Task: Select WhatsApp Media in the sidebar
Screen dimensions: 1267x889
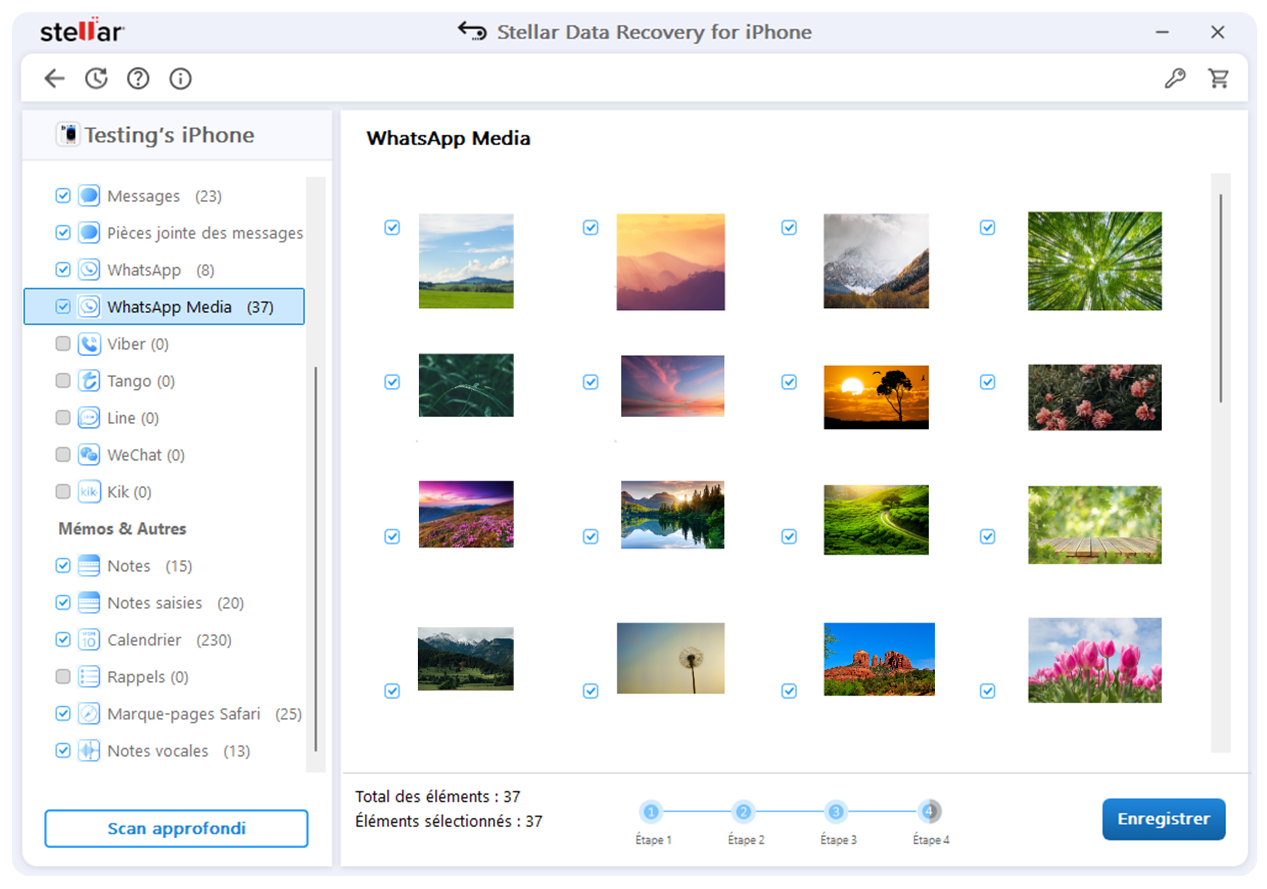Action: click(169, 307)
